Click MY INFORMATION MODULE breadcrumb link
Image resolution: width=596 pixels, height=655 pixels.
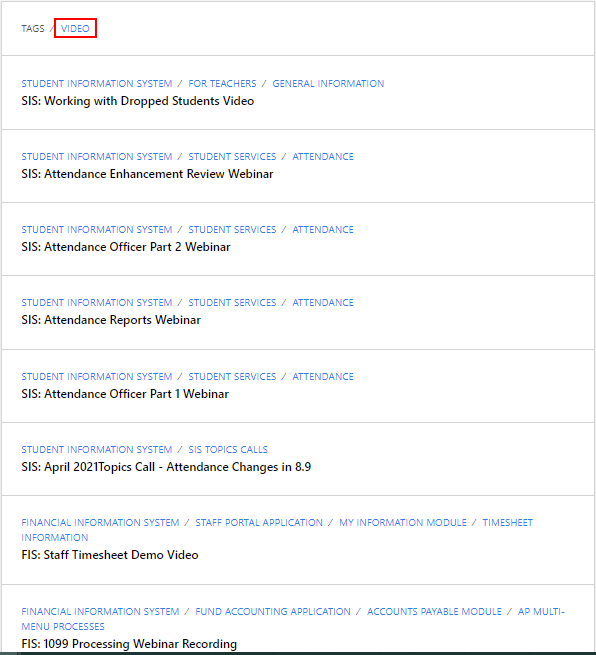pyautogui.click(x=403, y=523)
